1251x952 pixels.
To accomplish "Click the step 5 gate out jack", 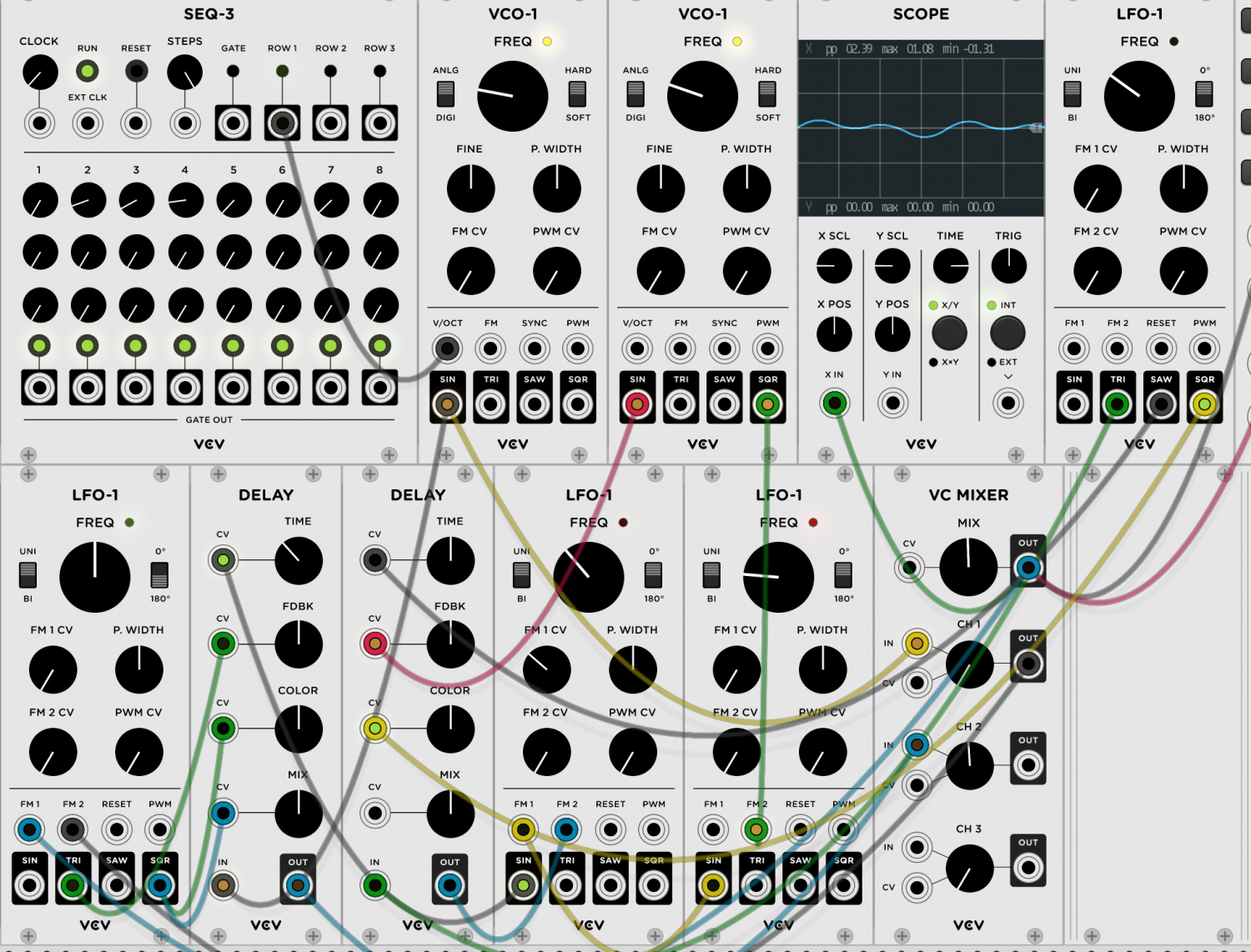I will [x=234, y=388].
